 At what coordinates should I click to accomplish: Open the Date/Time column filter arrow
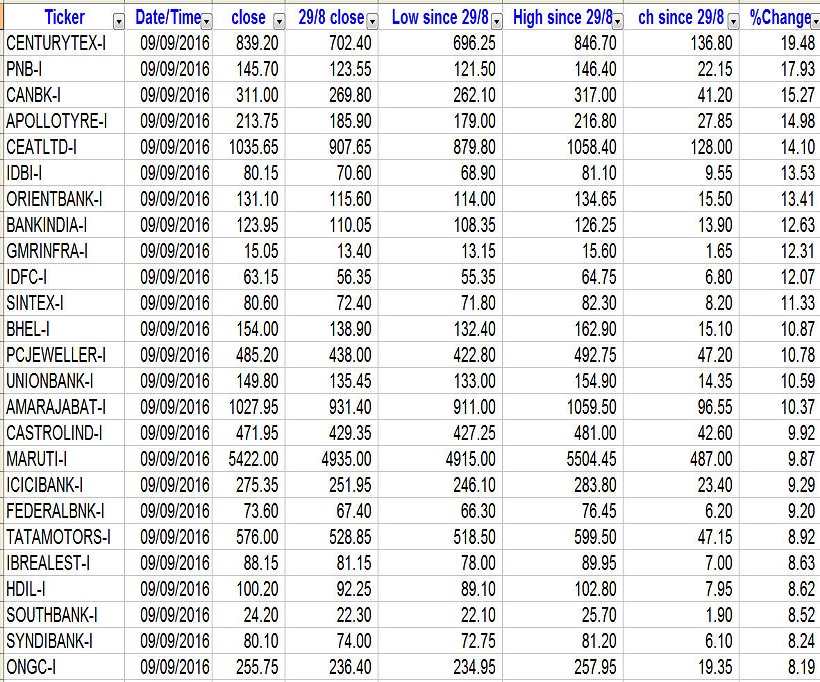[x=207, y=20]
